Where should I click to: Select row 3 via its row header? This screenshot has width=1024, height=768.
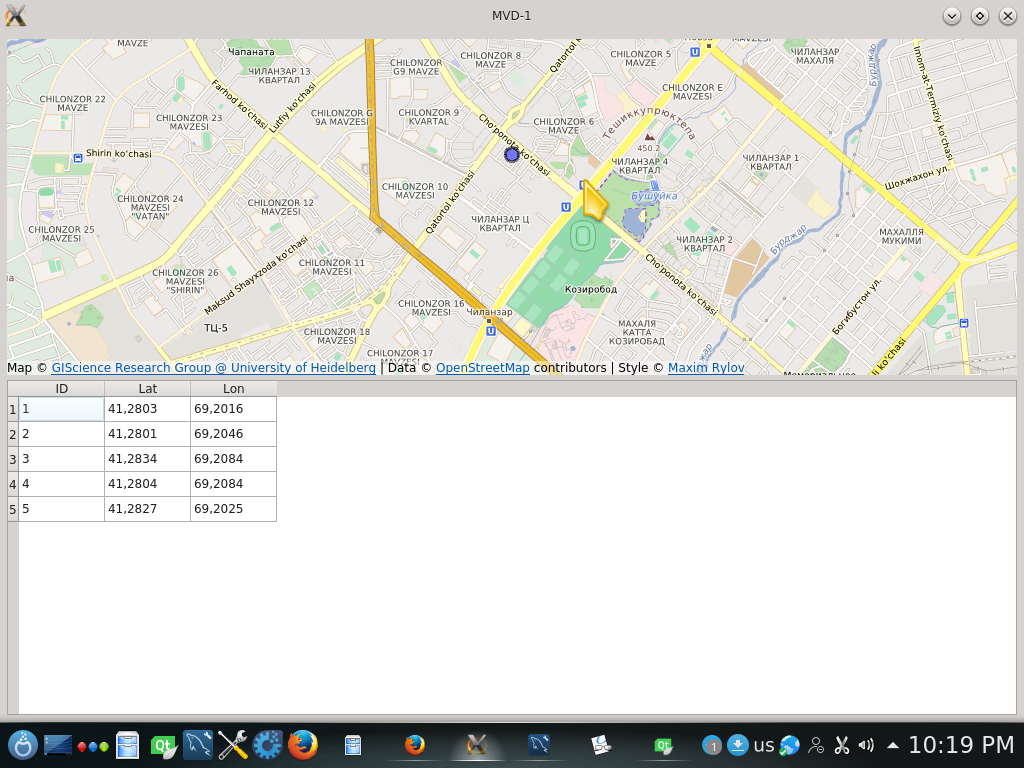click(x=13, y=459)
